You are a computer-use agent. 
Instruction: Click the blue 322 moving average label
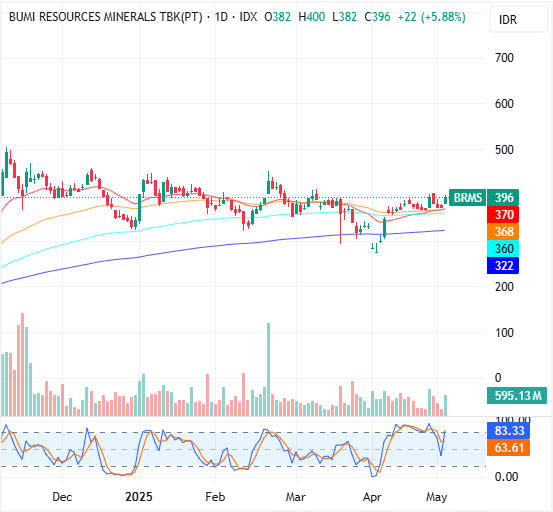503,265
